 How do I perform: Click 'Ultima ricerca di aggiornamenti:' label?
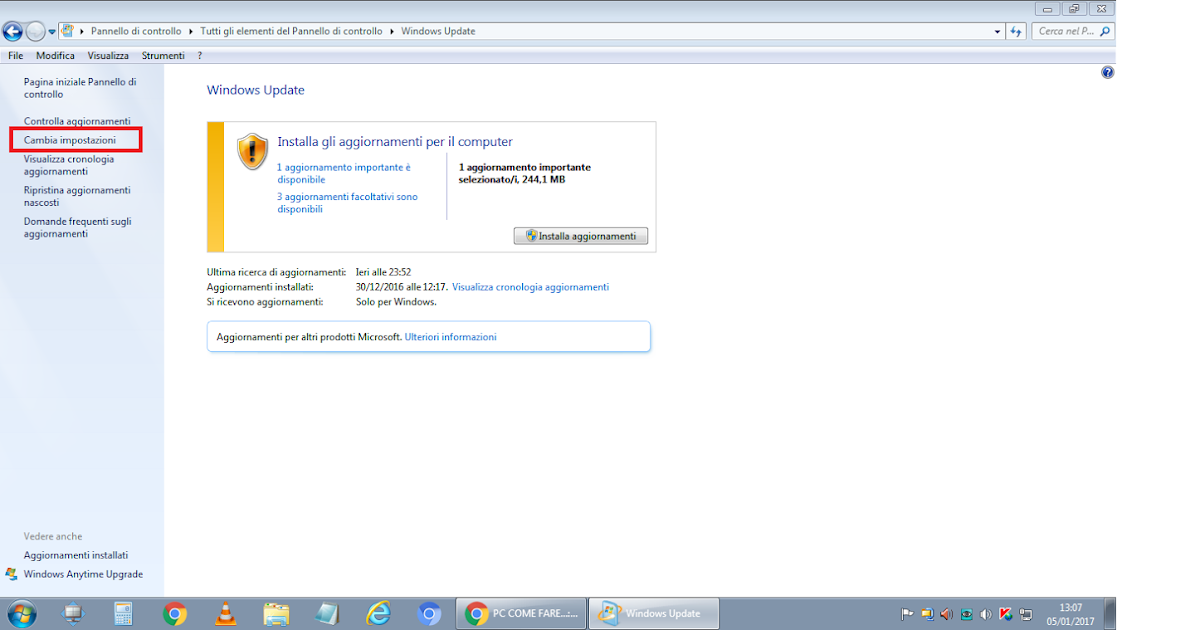(x=276, y=272)
